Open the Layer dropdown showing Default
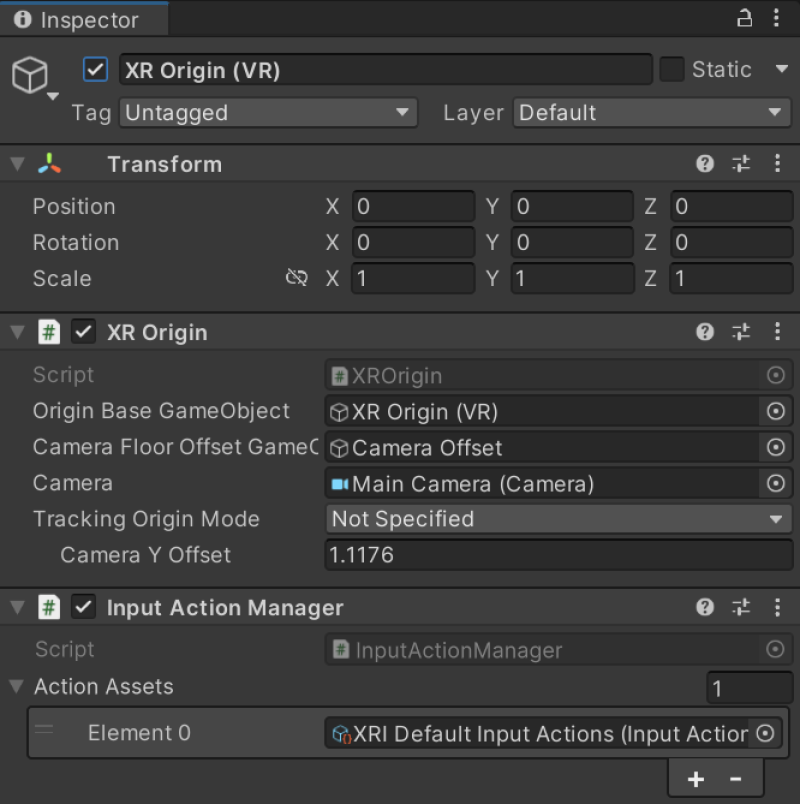The image size is (800, 804). click(x=652, y=113)
